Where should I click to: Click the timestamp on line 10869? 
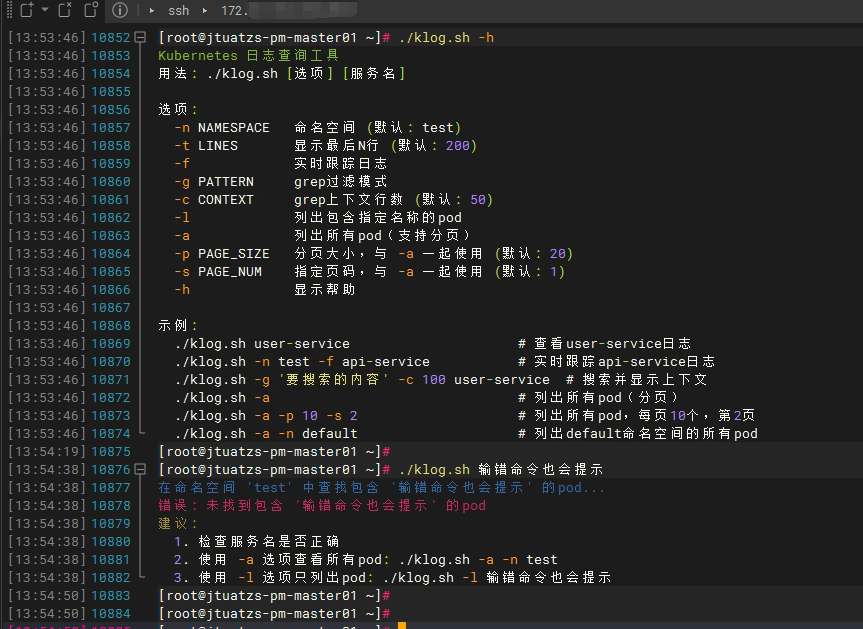click(x=47, y=344)
